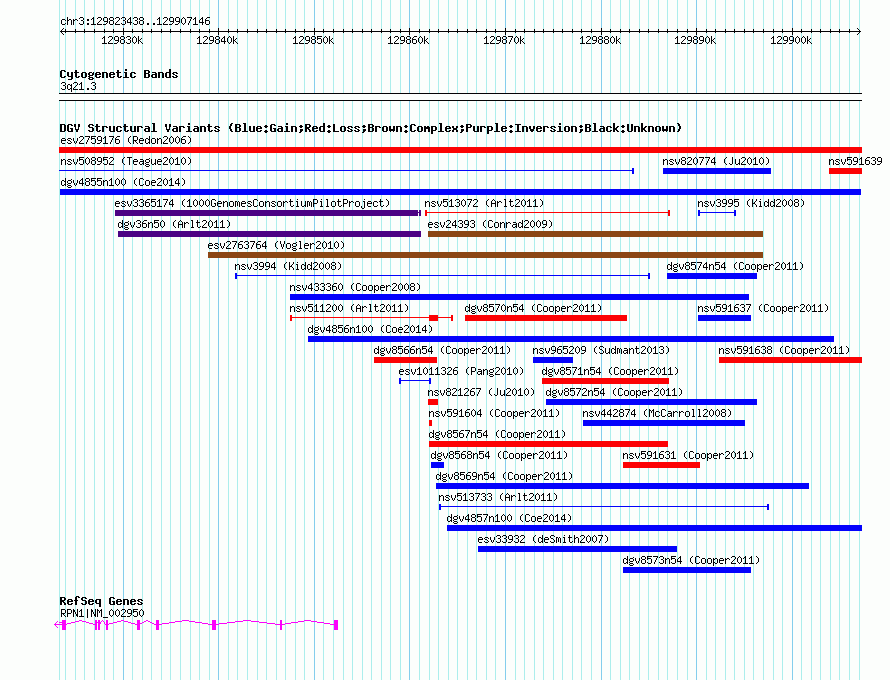Select the blue nsv591637 gain bar
The width and height of the screenshot is (890, 680).
[x=724, y=318]
